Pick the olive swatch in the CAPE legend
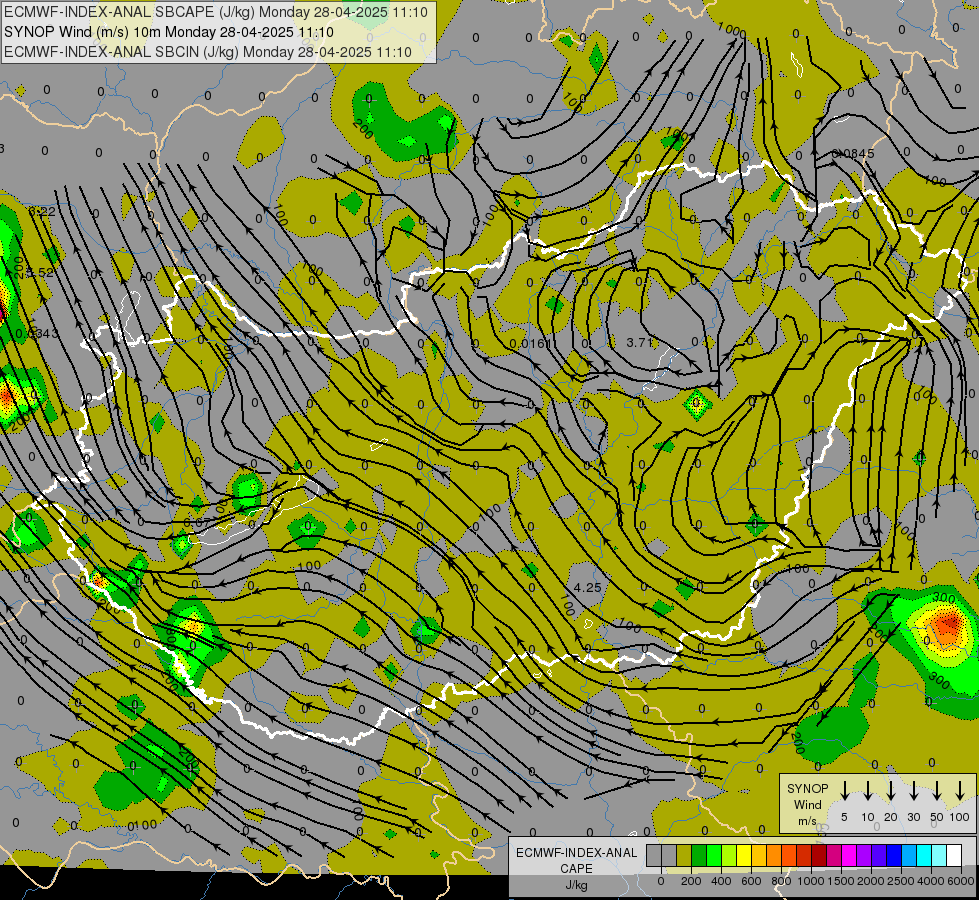 (684, 855)
